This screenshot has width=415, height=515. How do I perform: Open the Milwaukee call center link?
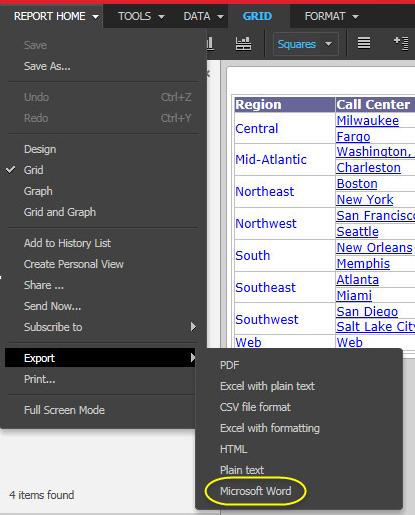click(367, 121)
